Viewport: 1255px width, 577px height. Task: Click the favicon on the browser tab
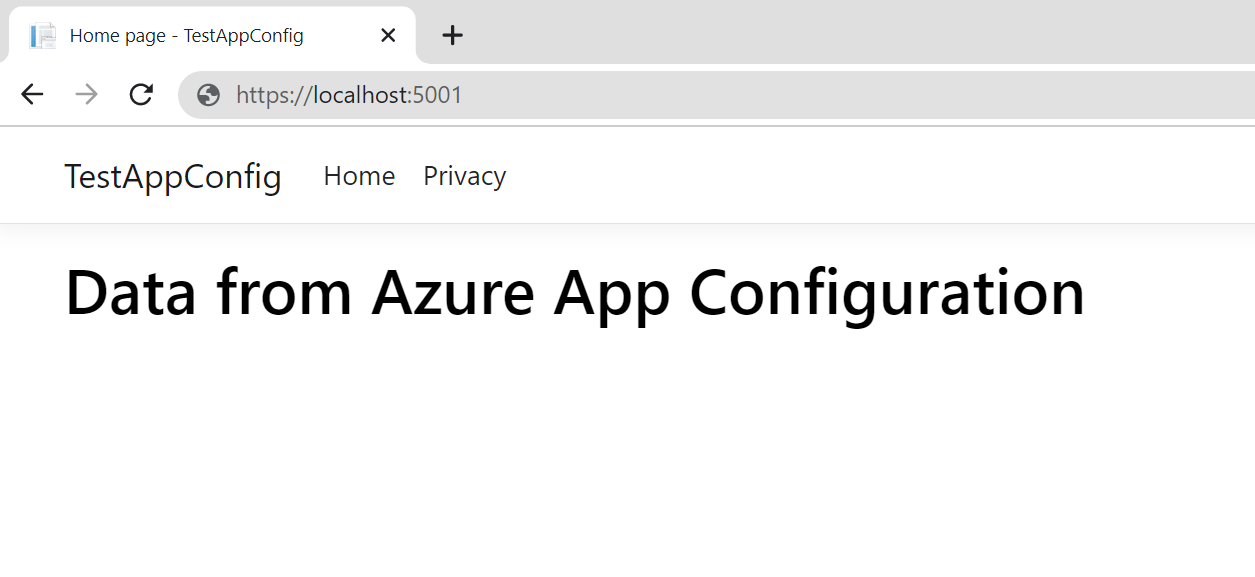[43, 35]
